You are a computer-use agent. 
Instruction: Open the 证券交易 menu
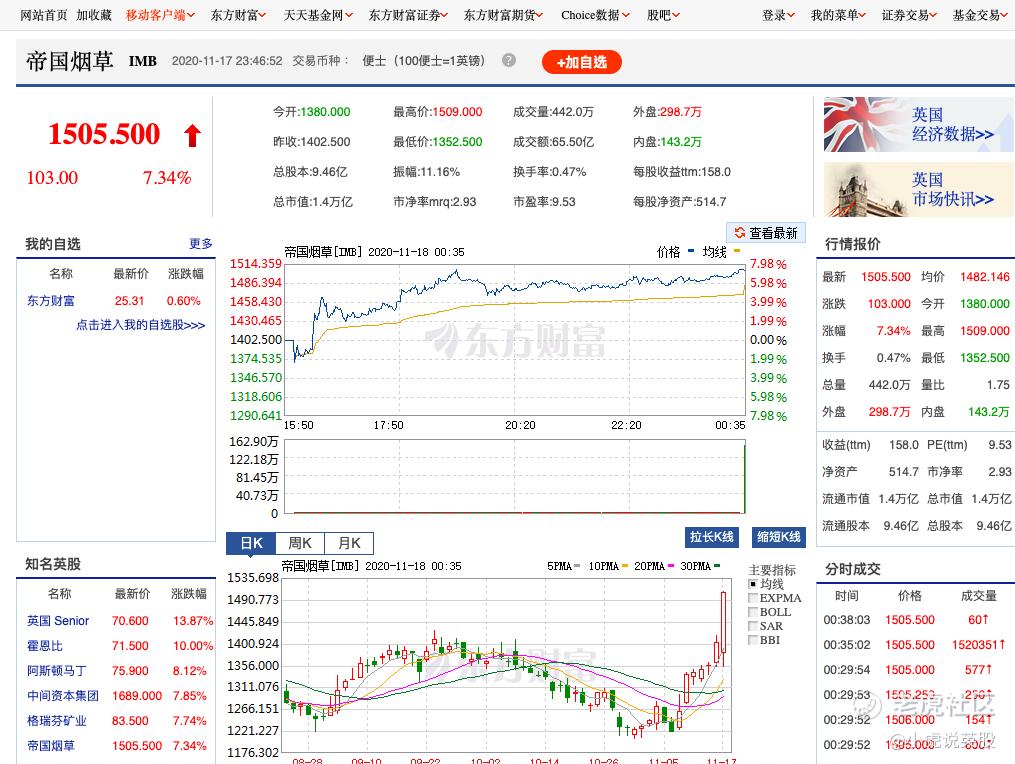(909, 15)
